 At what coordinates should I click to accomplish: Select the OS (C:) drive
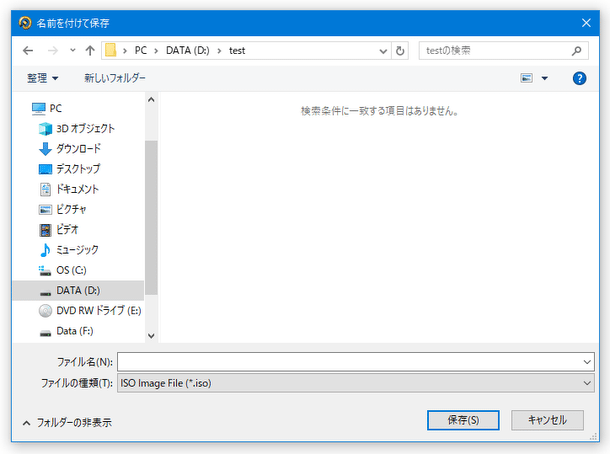pyautogui.click(x=74, y=270)
